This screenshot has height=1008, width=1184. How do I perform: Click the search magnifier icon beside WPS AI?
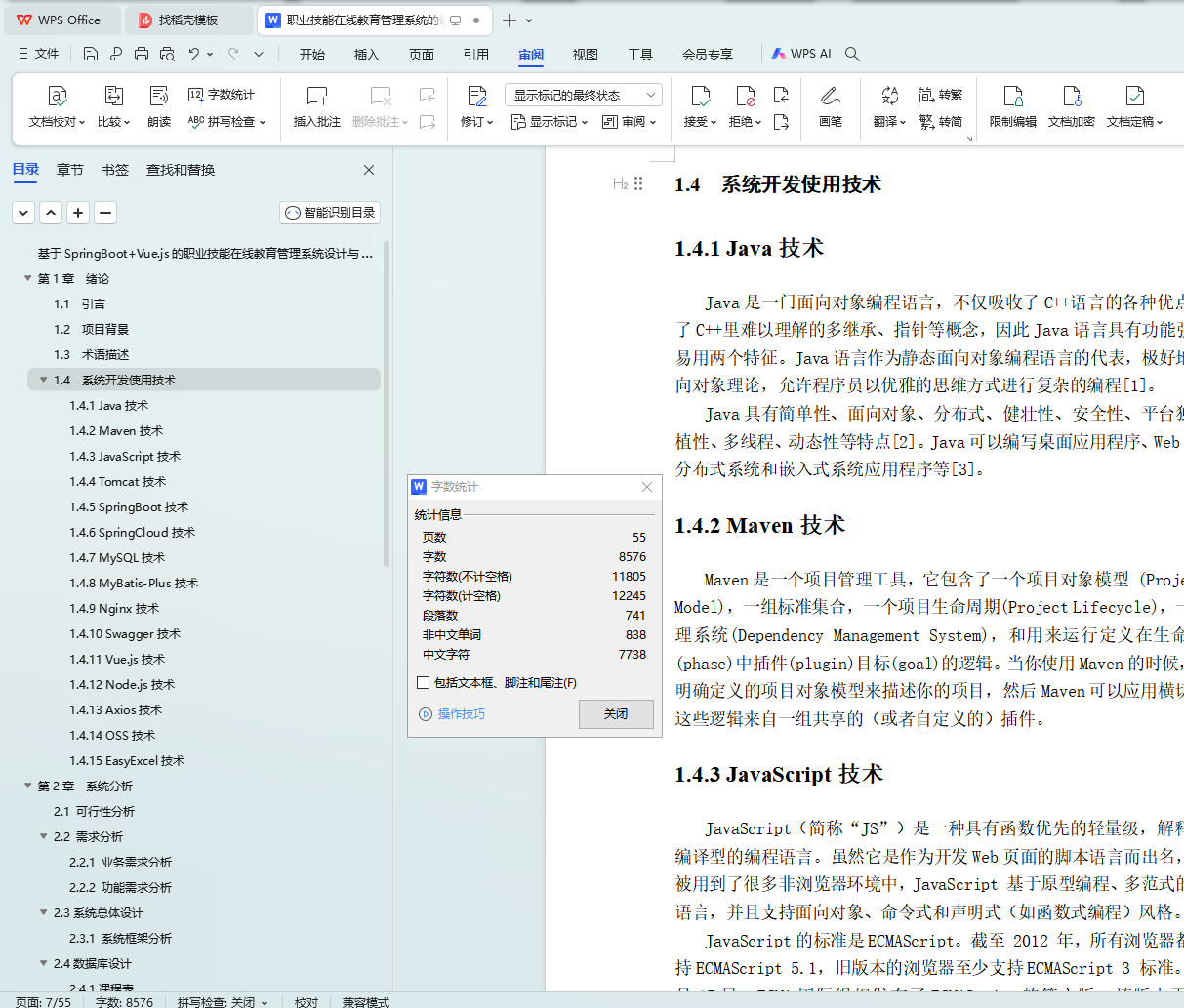pyautogui.click(x=852, y=55)
